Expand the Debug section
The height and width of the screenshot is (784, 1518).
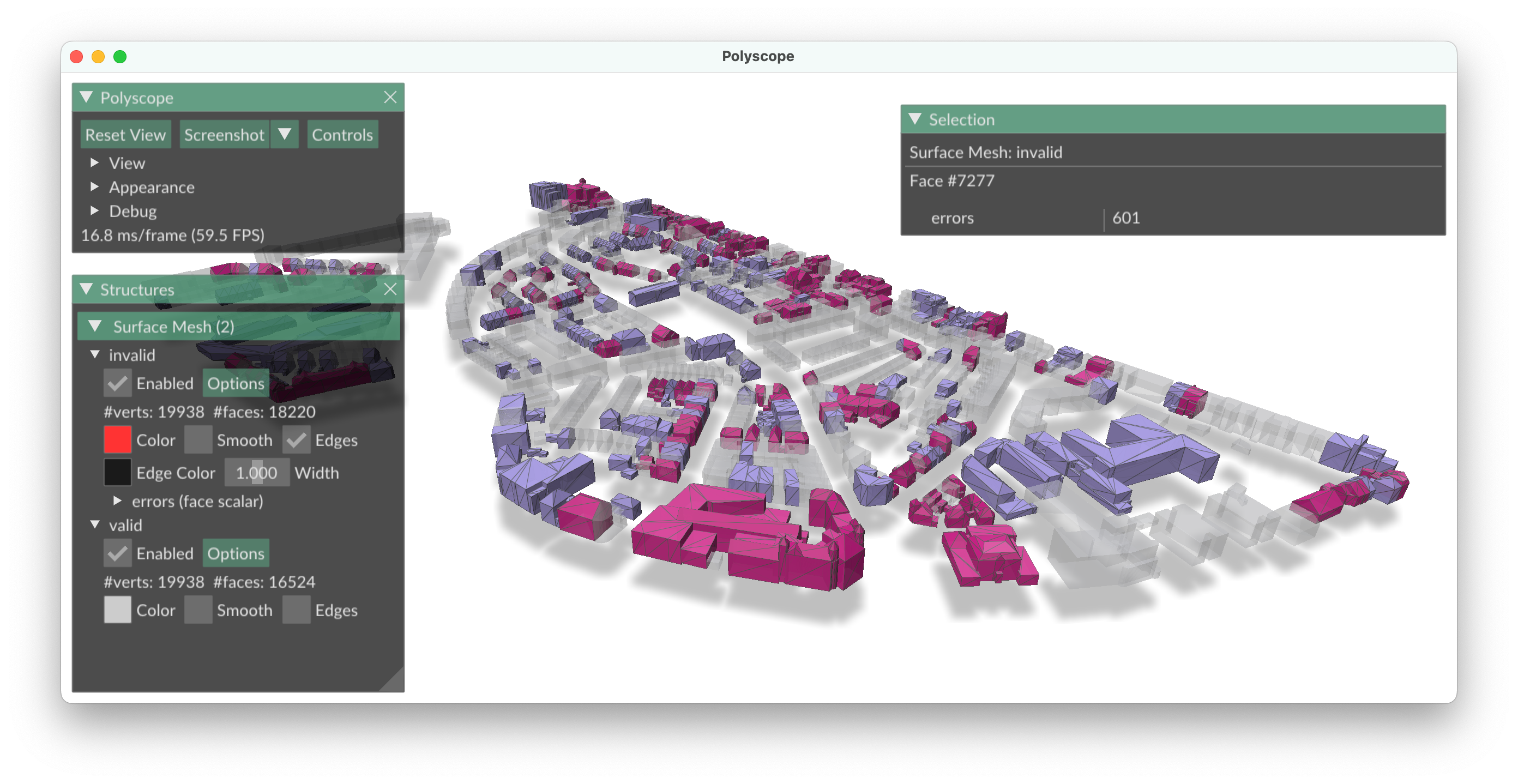click(x=94, y=211)
